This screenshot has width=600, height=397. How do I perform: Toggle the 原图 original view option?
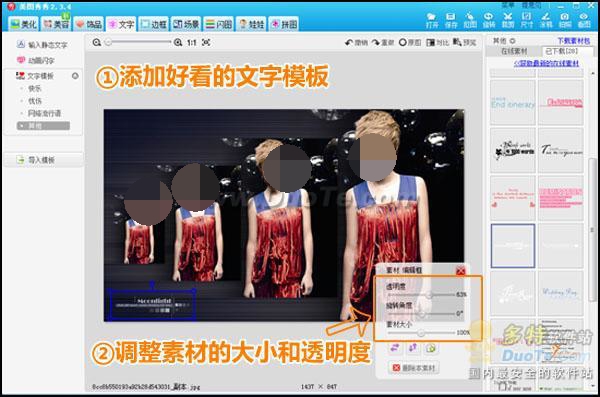click(410, 42)
